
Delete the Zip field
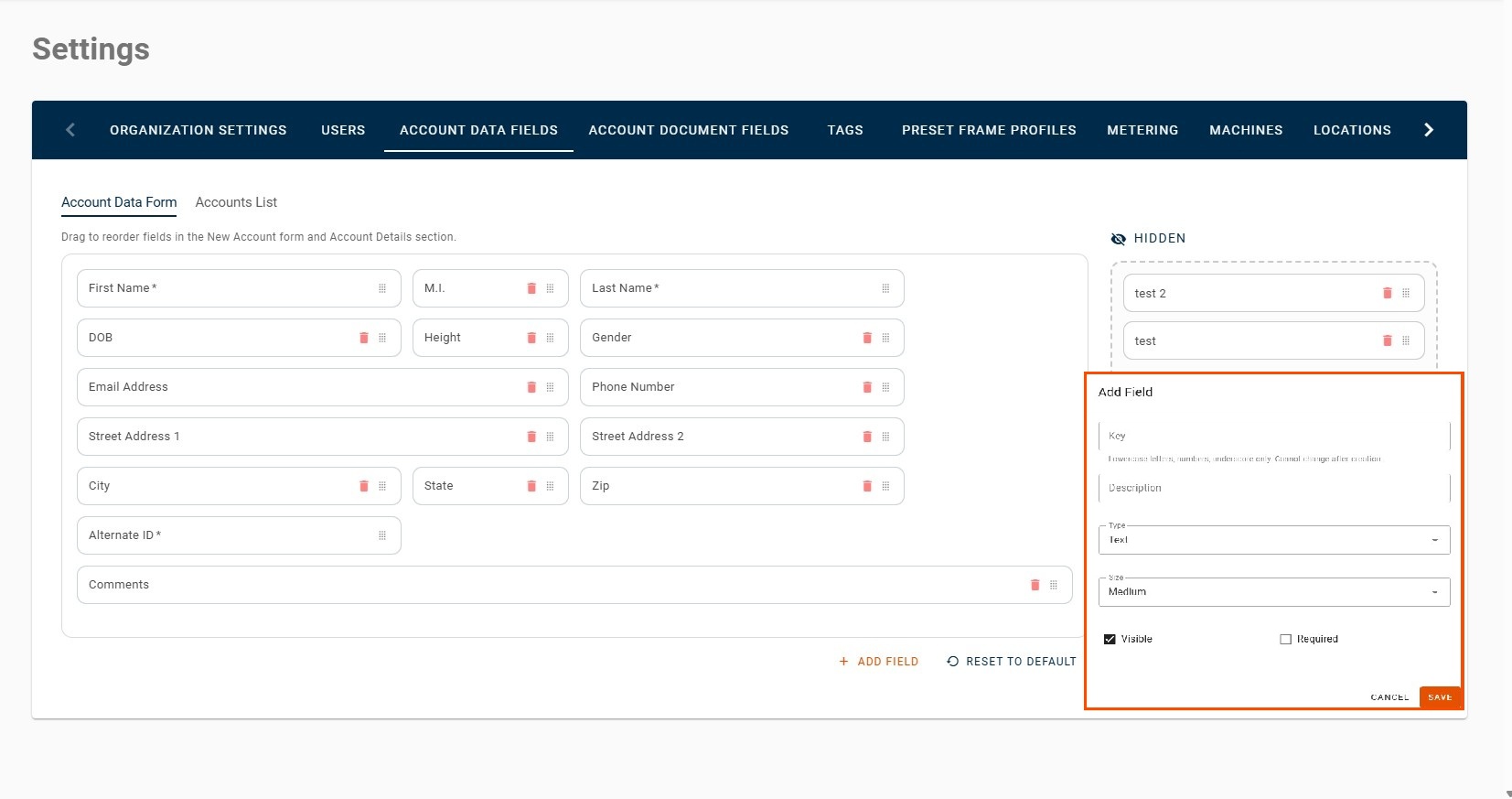point(867,486)
